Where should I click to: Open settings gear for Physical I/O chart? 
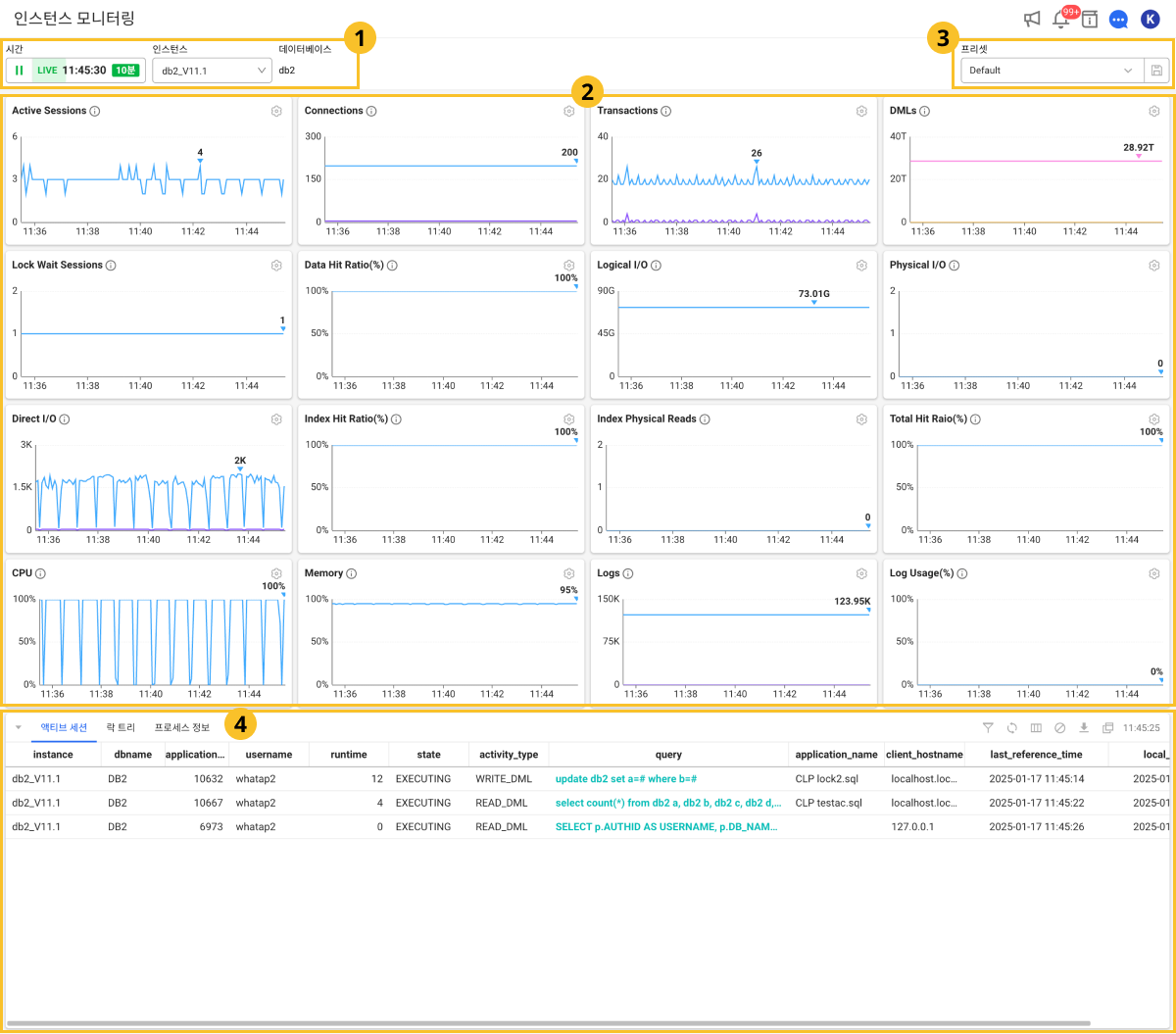tap(1154, 266)
